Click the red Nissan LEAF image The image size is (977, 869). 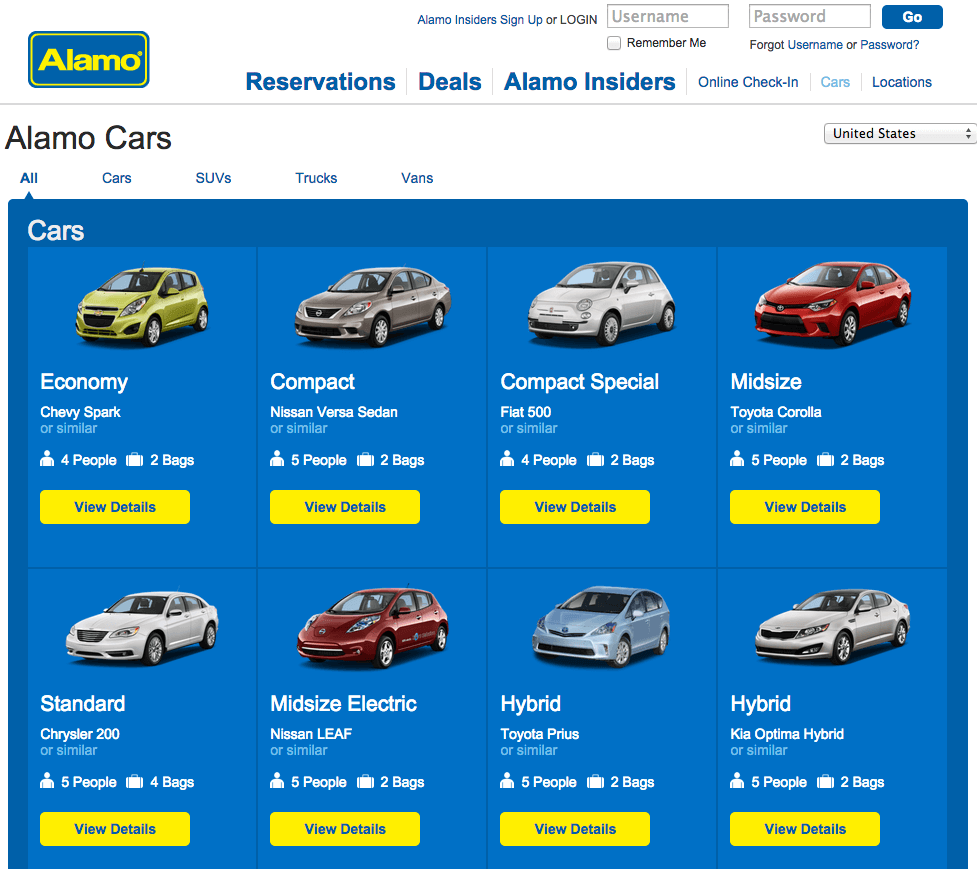tap(373, 627)
